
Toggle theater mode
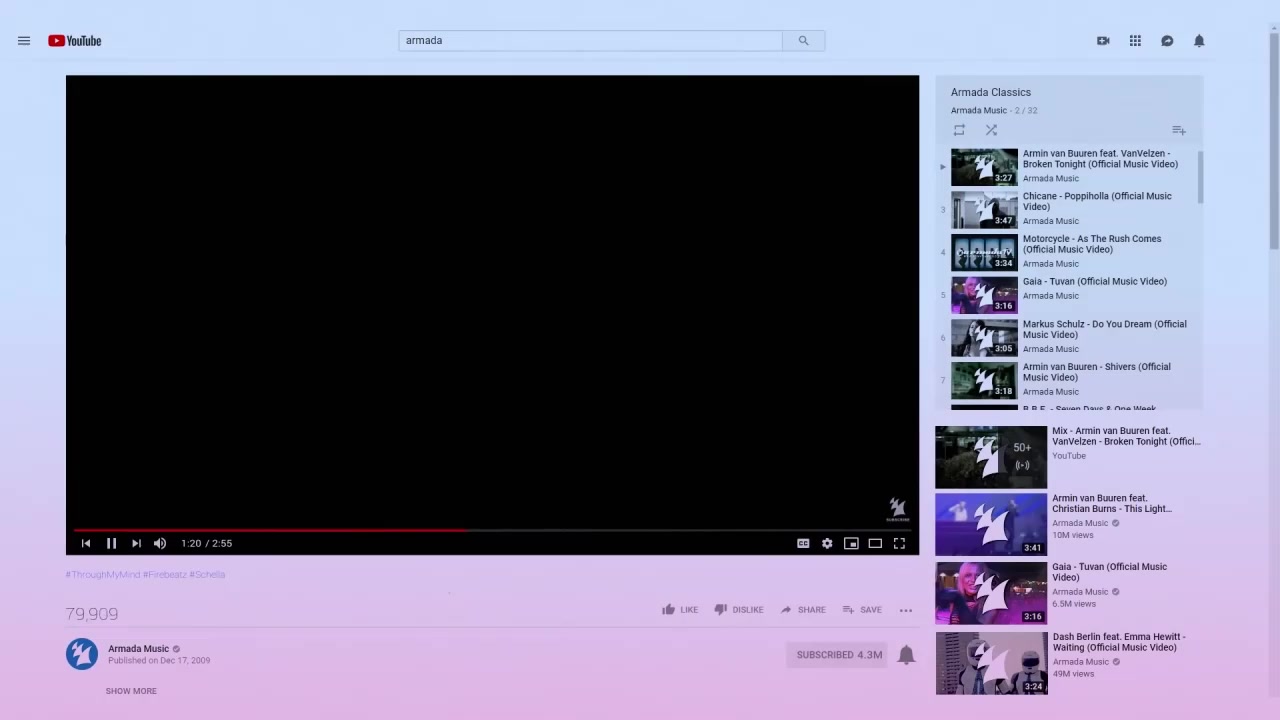click(x=875, y=543)
